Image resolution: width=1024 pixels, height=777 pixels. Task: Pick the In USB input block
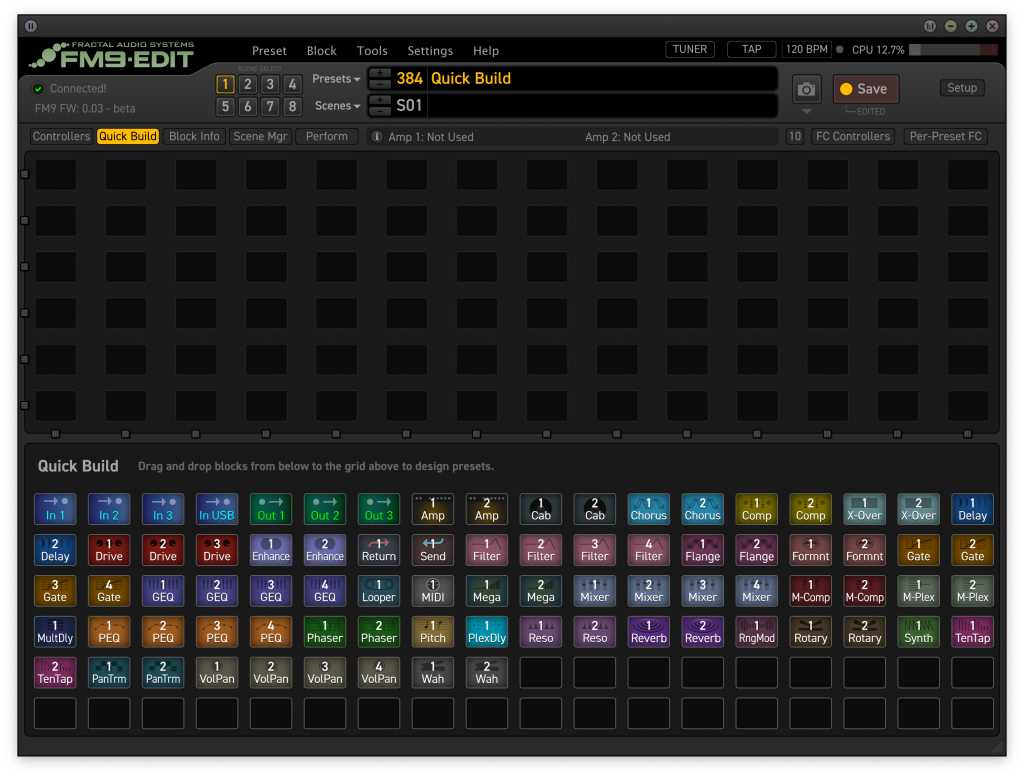pyautogui.click(x=217, y=509)
